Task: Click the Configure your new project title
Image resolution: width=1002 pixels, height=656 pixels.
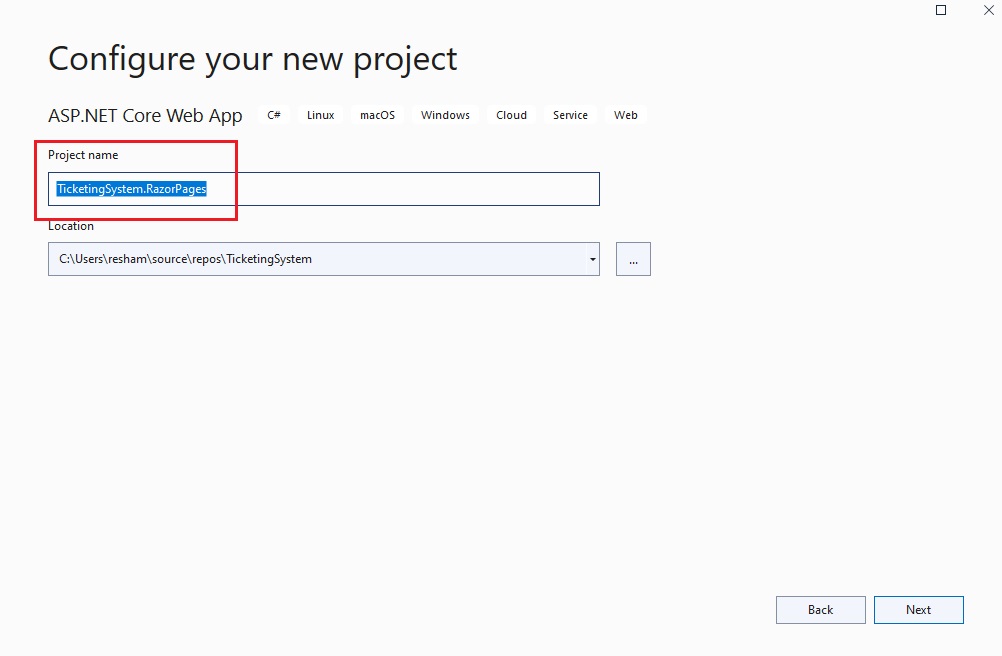Action: click(x=252, y=59)
